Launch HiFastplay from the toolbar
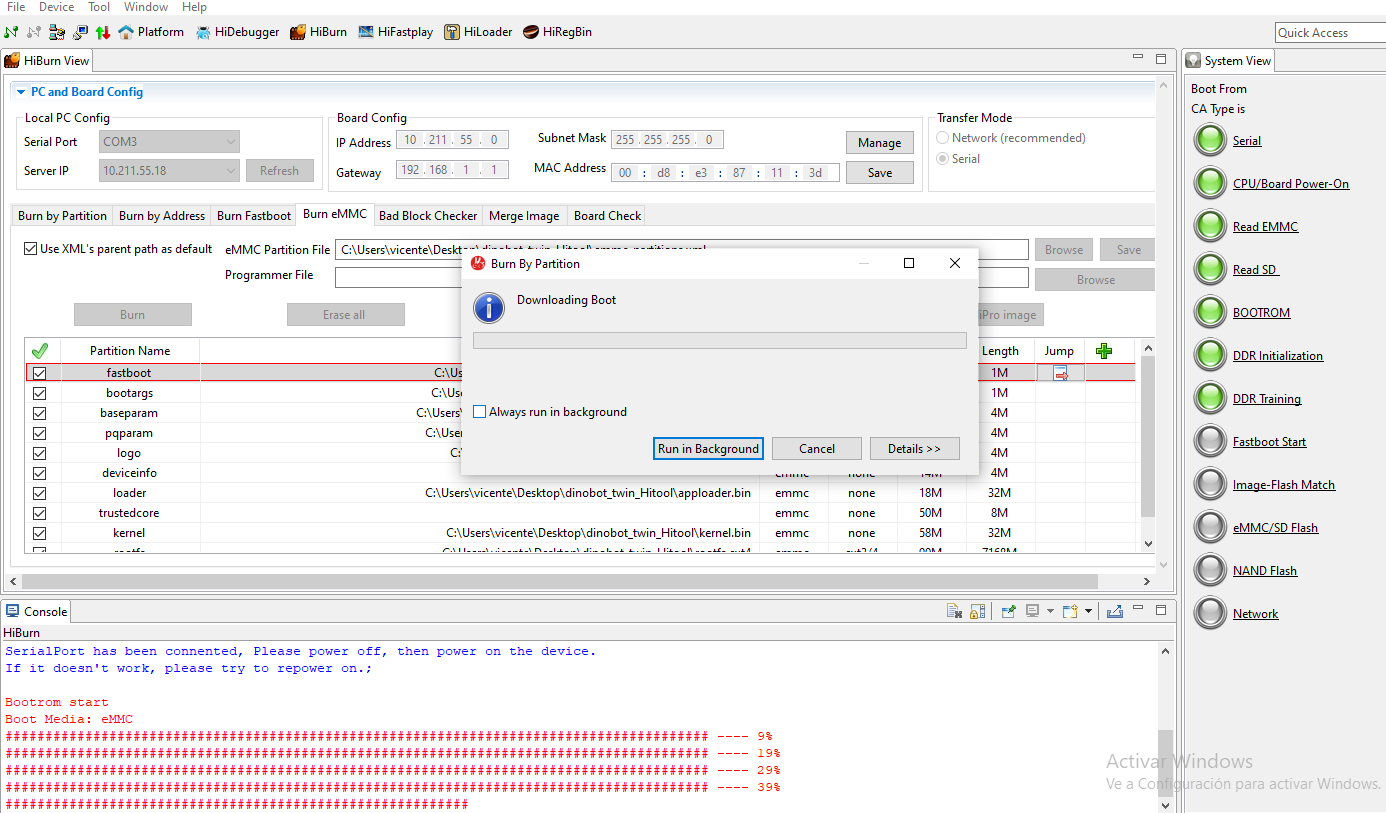The height and width of the screenshot is (813, 1386). pyautogui.click(x=395, y=32)
